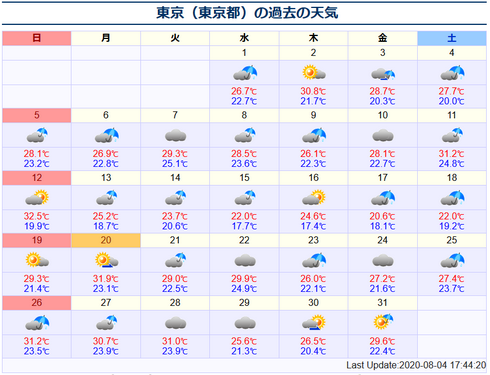The height and width of the screenshot is (375, 490).
Task: Click the sunny-cloudy icon for day 2
Action: coord(314,73)
